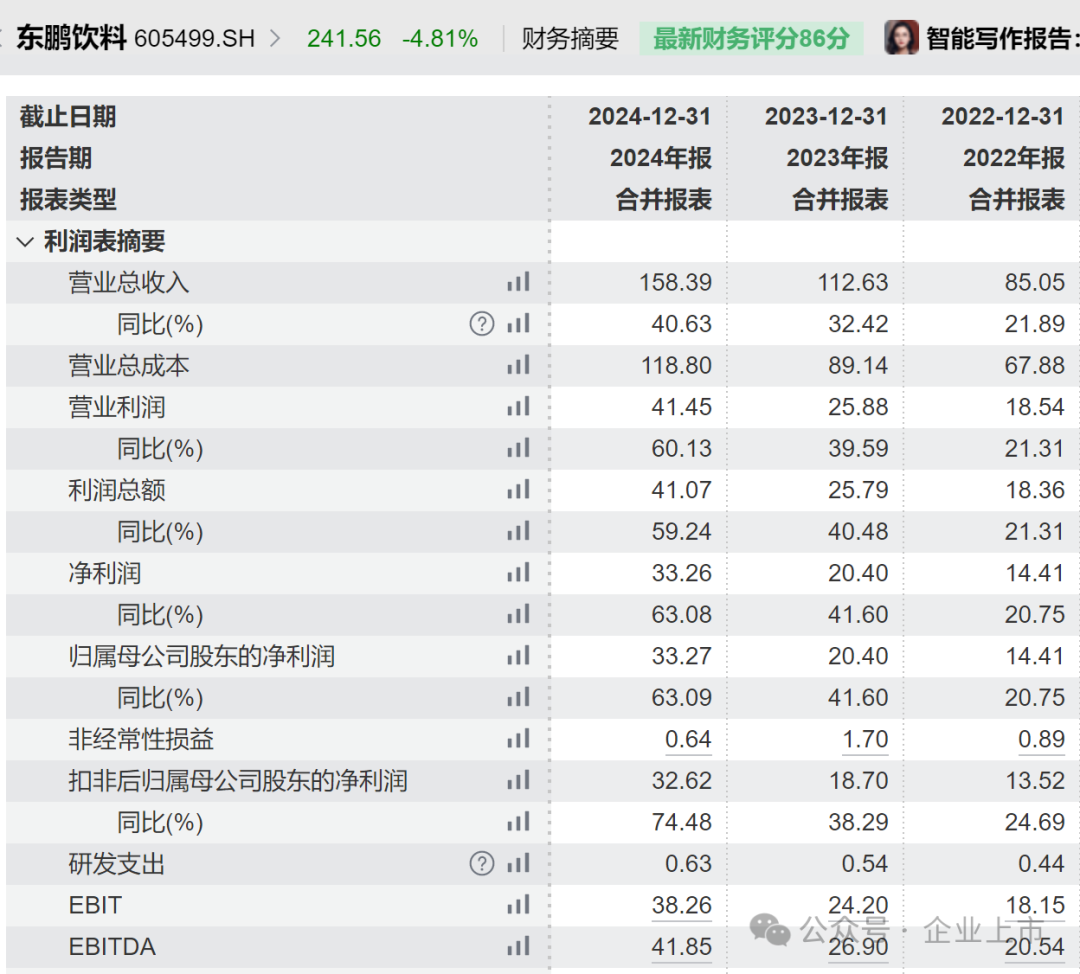Open chart icon for 同比 under 利润总额
Viewport: 1080px width, 974px height.
click(518, 531)
